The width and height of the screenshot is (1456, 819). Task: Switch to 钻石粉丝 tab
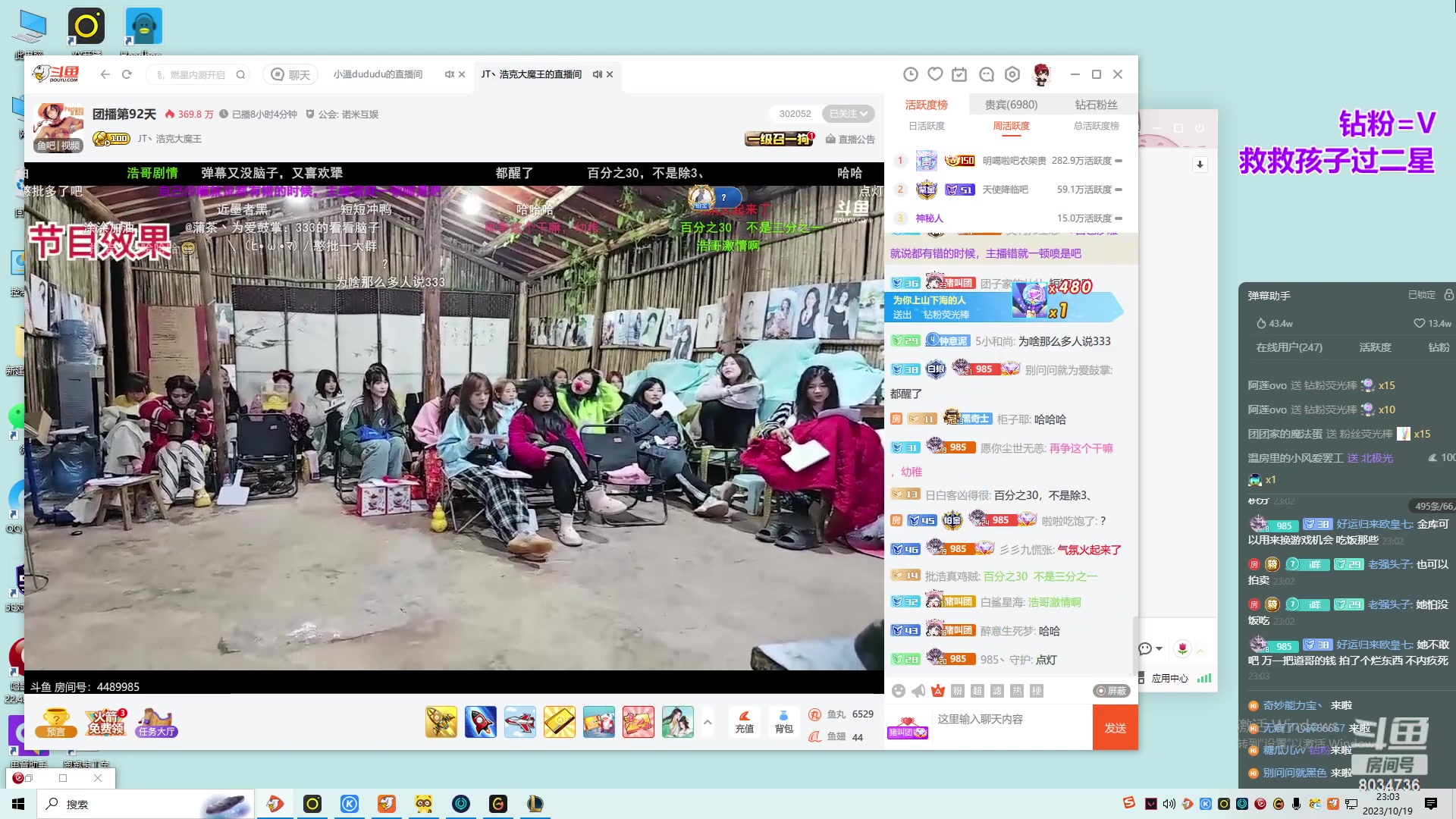[1097, 105]
